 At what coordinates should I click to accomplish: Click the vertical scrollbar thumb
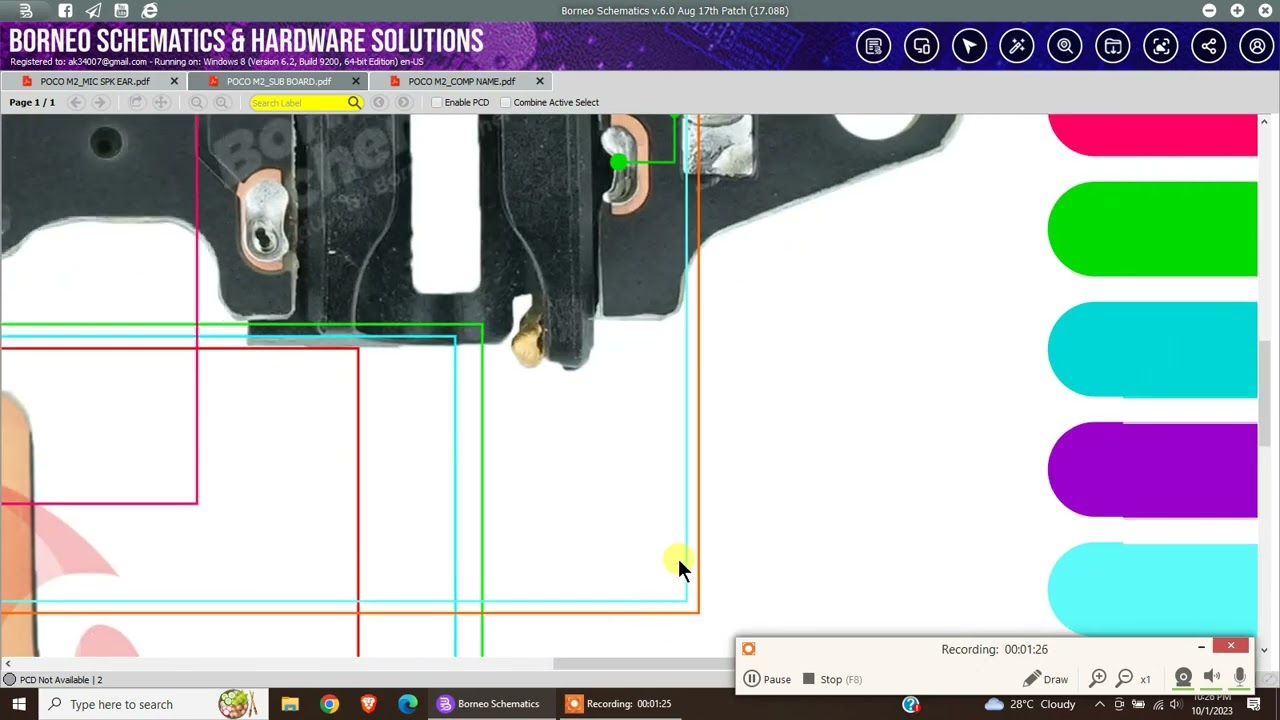pyautogui.click(x=1265, y=392)
